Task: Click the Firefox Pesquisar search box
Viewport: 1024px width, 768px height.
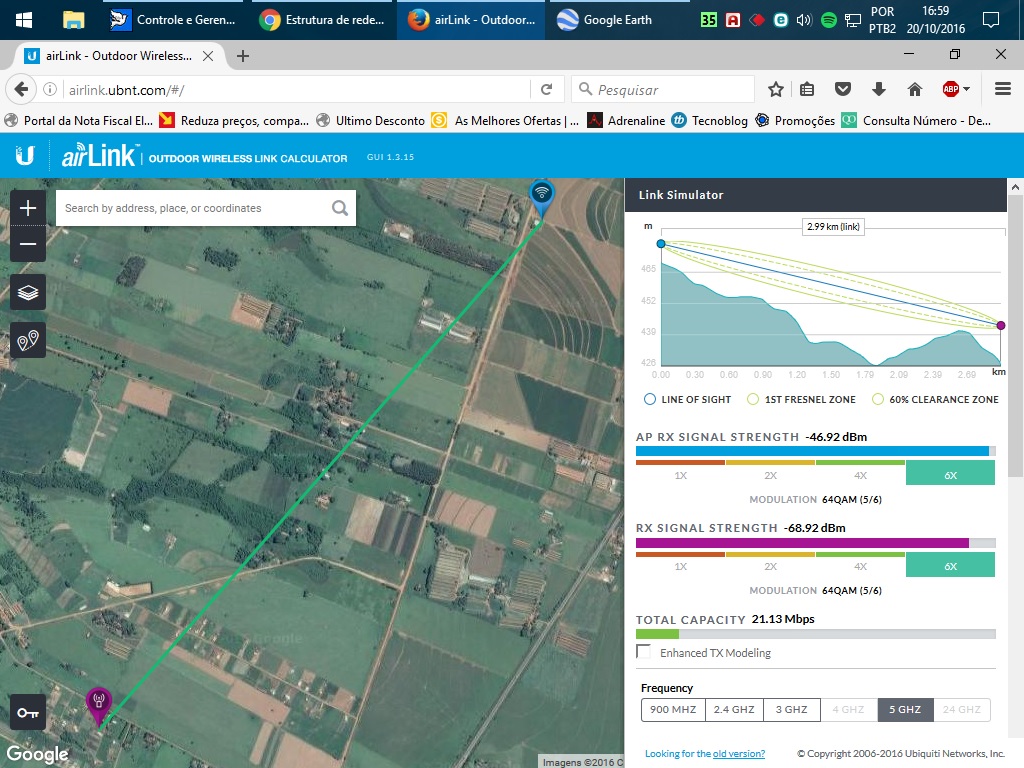Action: (x=664, y=89)
